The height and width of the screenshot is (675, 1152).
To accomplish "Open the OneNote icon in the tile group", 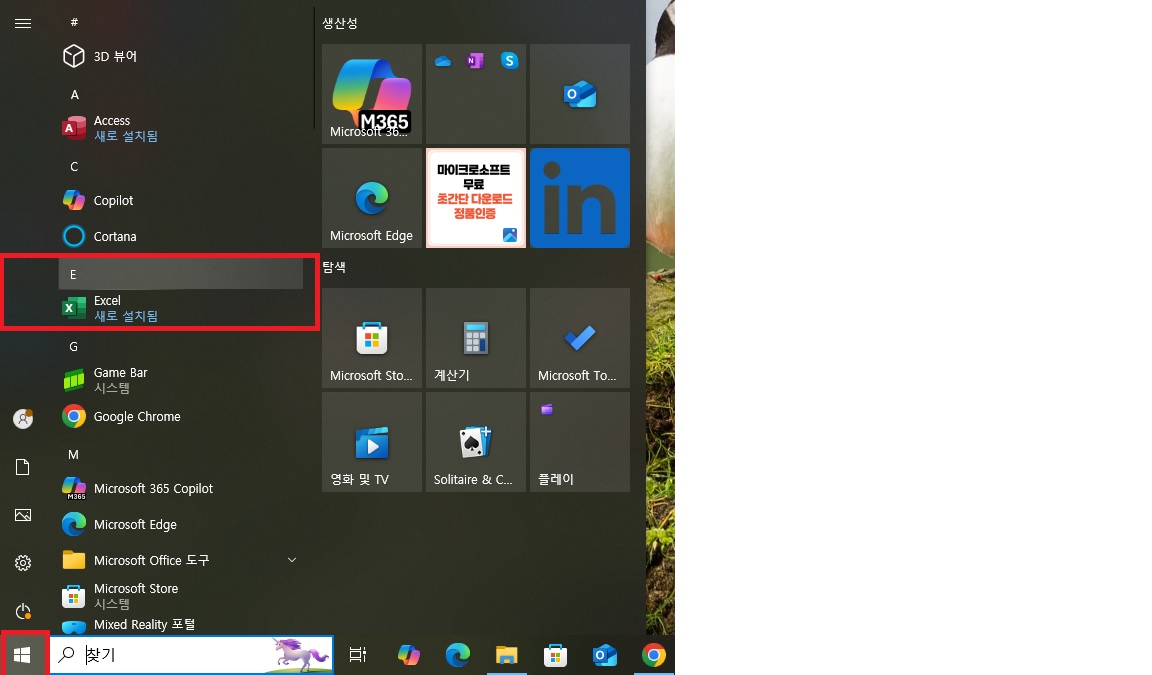I will [x=475, y=61].
